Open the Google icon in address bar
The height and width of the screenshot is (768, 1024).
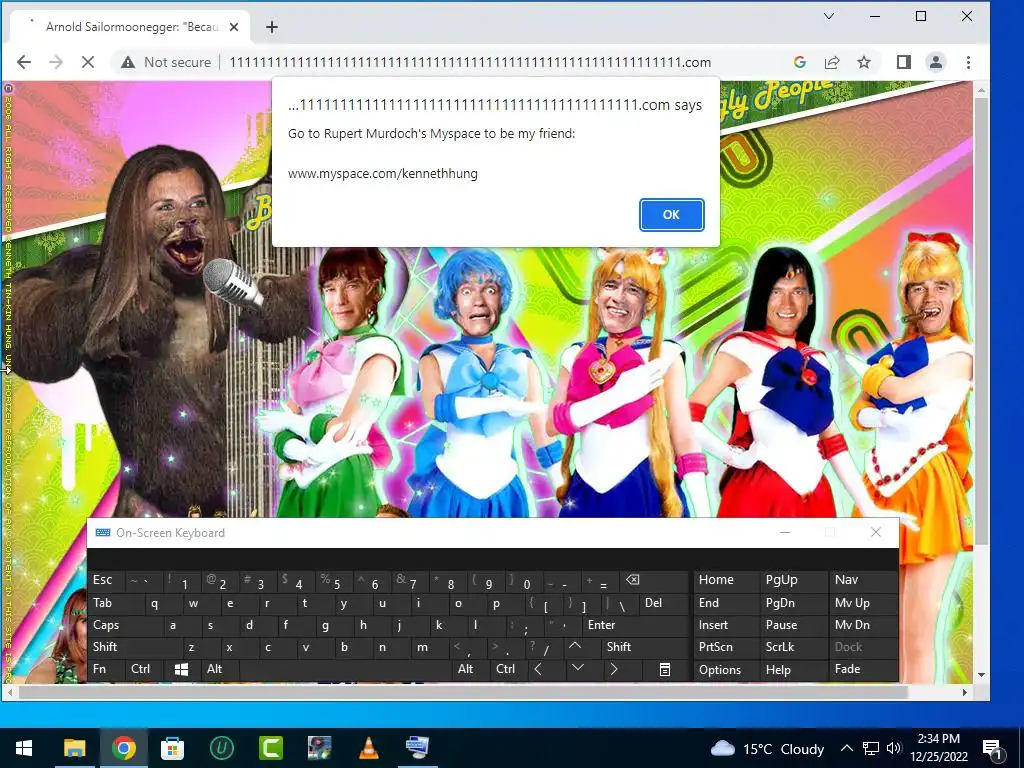(x=799, y=62)
